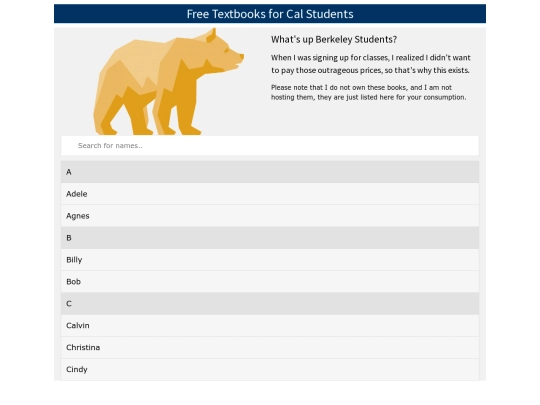Click the bear's hind legs in the logo
This screenshot has width=540, height=405.
(x=122, y=110)
